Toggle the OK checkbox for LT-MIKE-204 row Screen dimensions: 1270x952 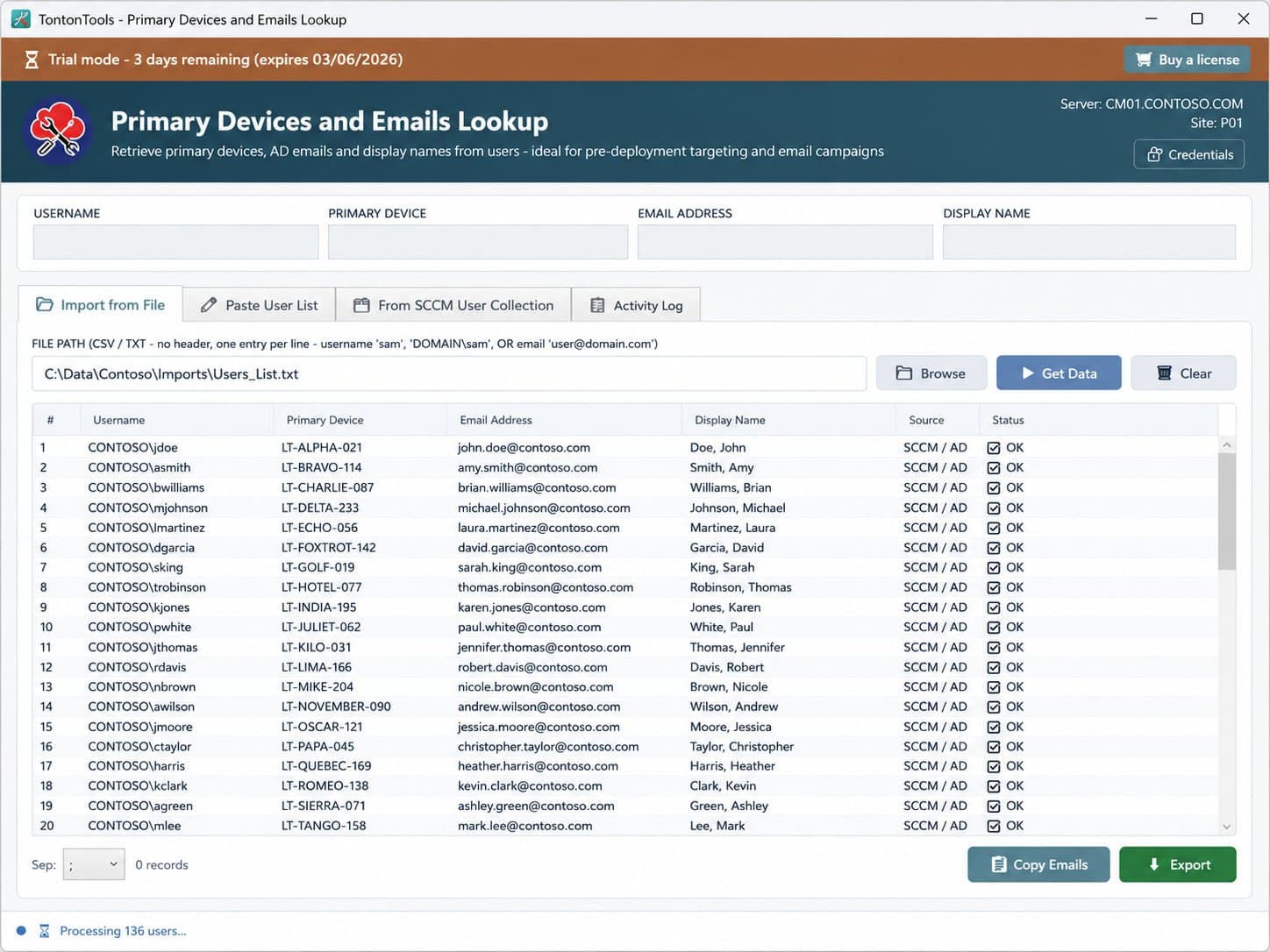pos(994,687)
